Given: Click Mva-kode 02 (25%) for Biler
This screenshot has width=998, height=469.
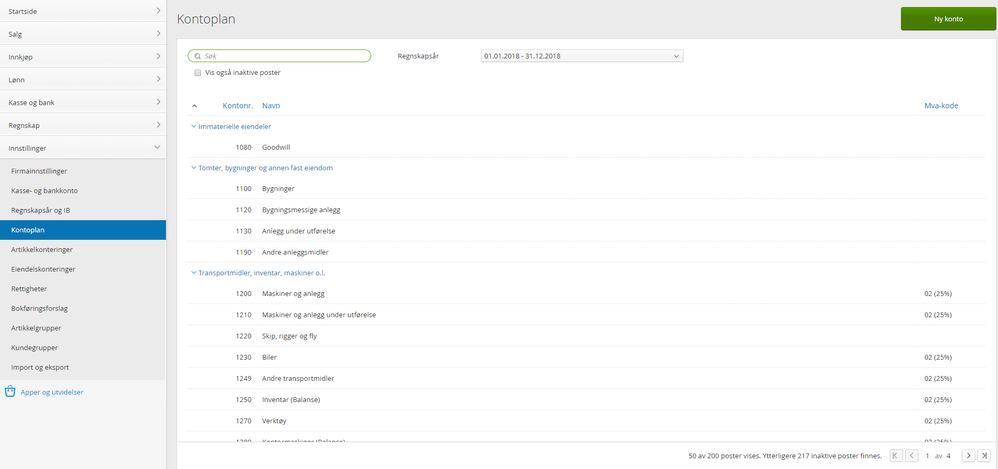Looking at the screenshot, I should tap(938, 357).
